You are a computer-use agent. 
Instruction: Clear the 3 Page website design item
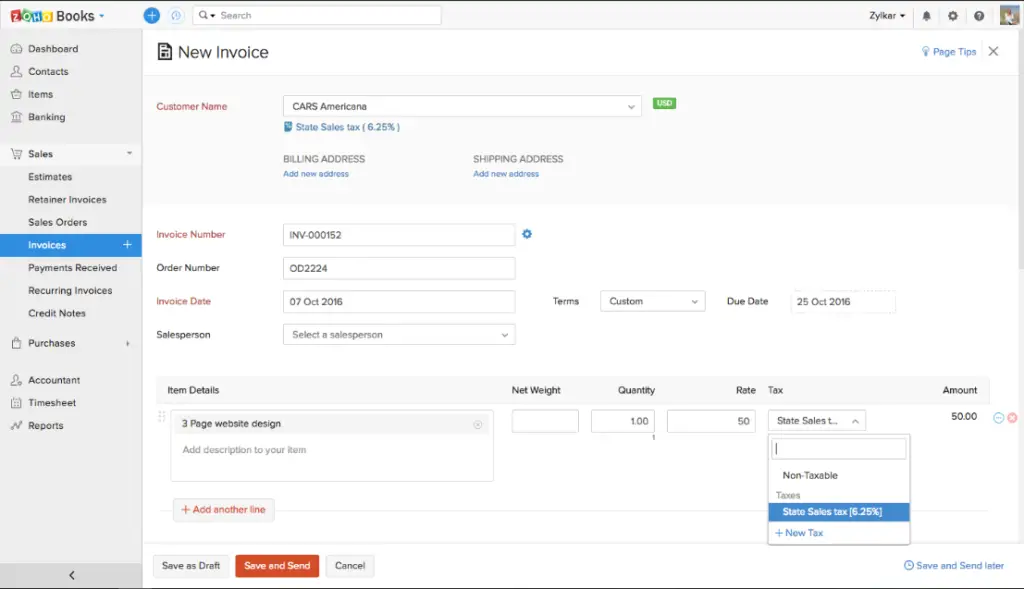477,424
